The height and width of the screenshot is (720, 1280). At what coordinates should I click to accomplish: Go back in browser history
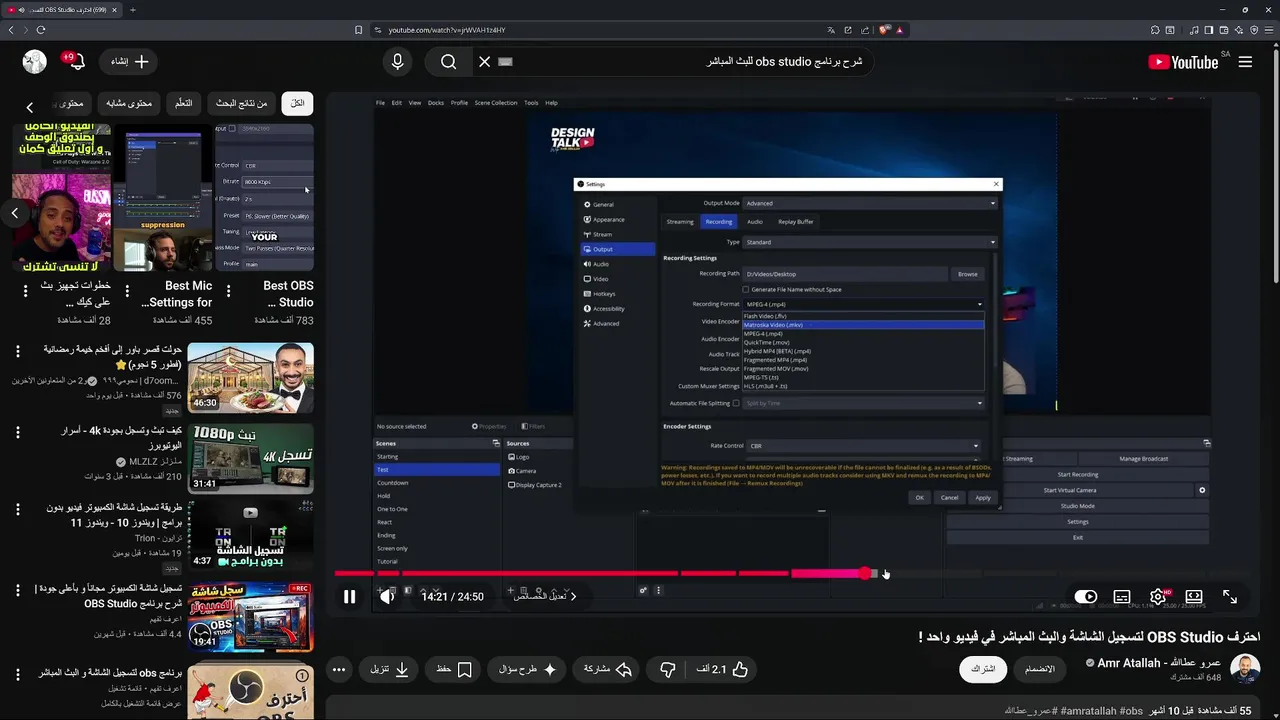click(12, 30)
